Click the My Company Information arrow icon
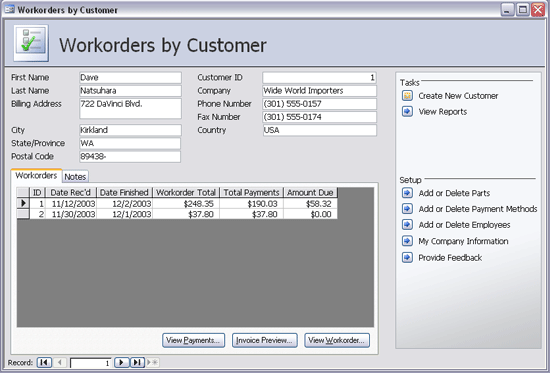The height and width of the screenshot is (373, 550). [x=407, y=241]
